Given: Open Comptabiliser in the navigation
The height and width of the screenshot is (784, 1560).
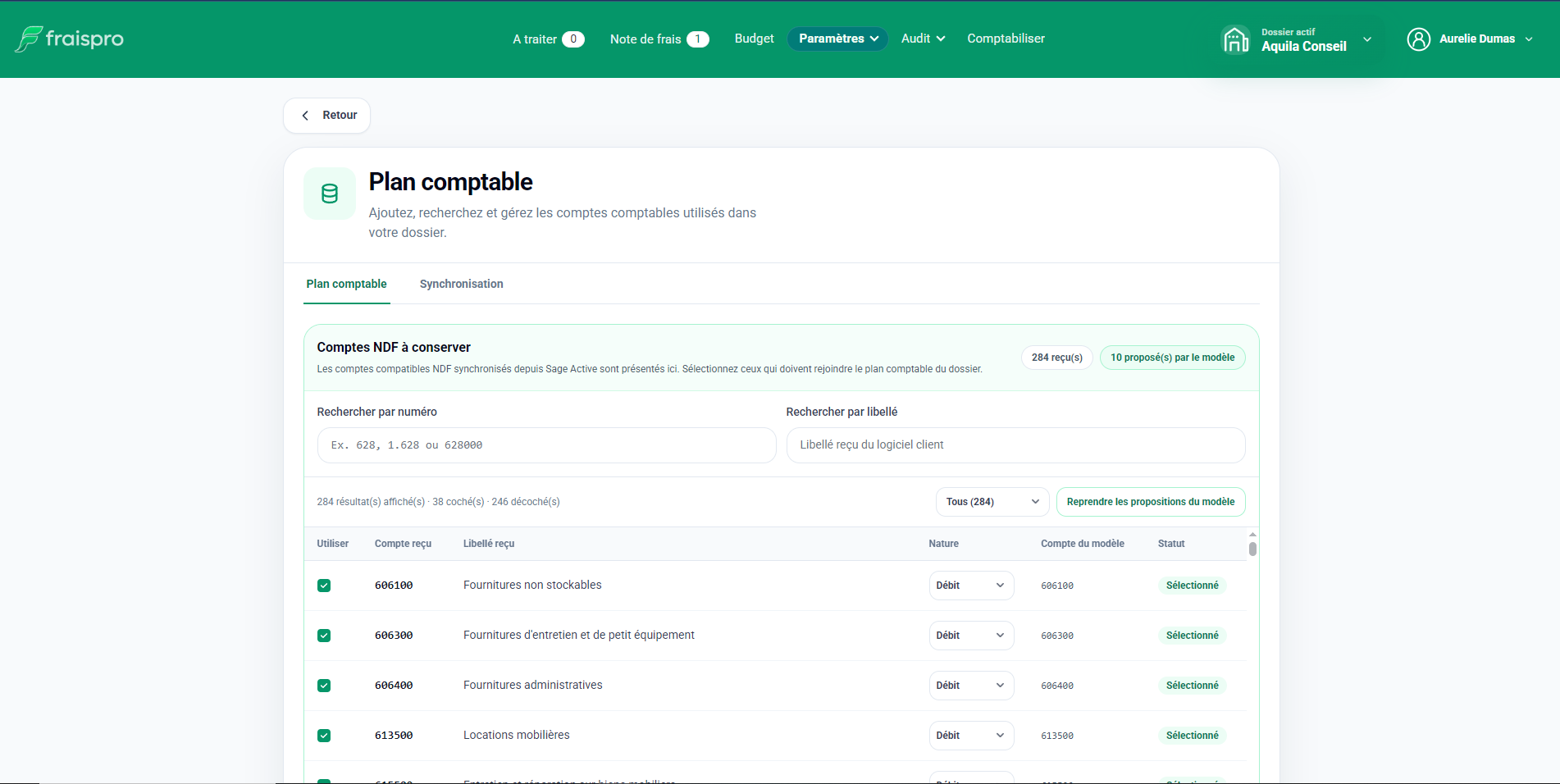Looking at the screenshot, I should tap(1006, 39).
